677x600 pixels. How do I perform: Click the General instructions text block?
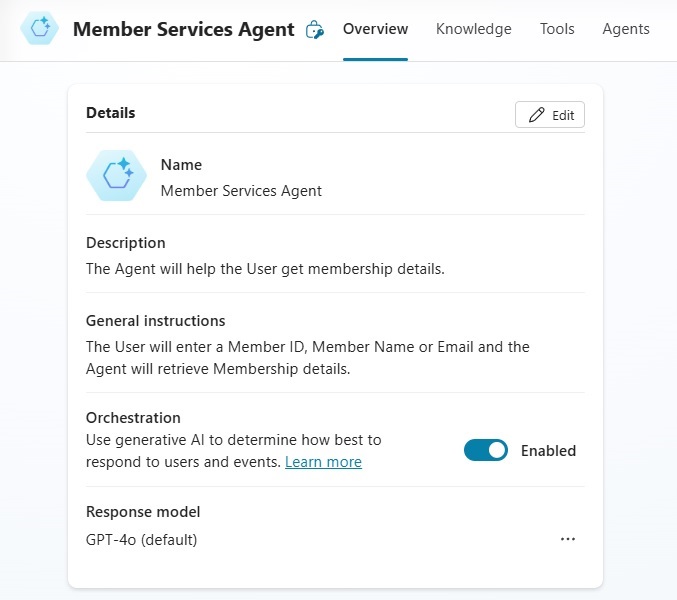point(307,358)
